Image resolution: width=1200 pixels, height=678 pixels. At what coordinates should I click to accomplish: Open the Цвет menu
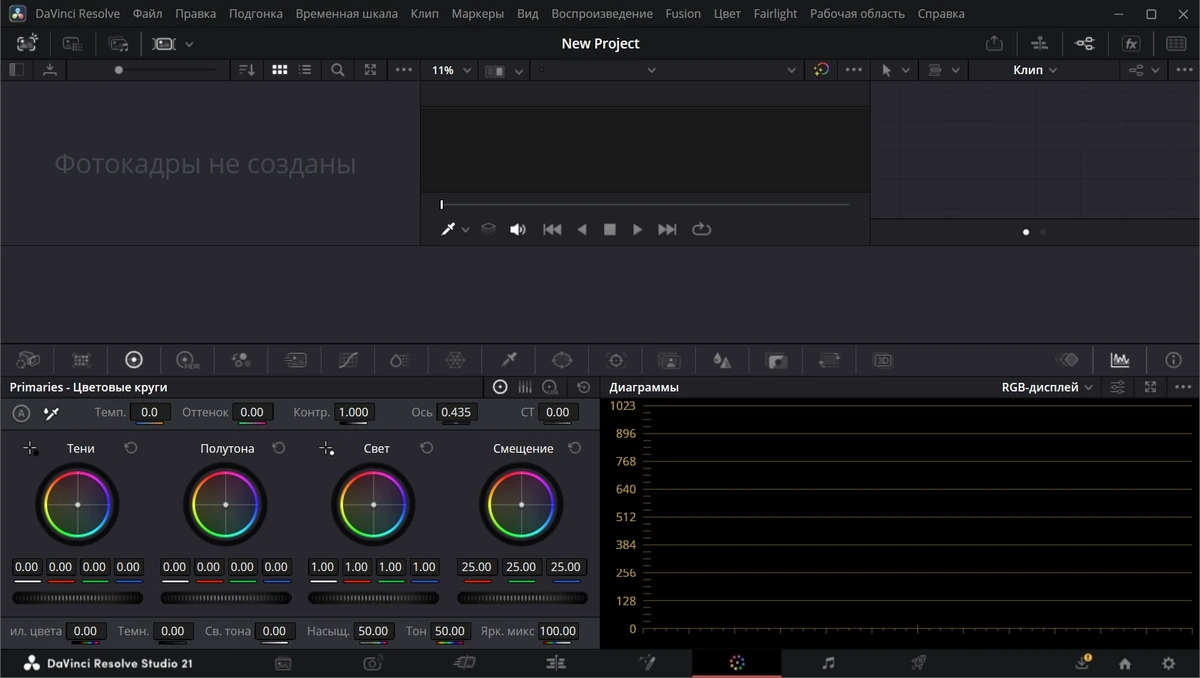[x=727, y=14]
